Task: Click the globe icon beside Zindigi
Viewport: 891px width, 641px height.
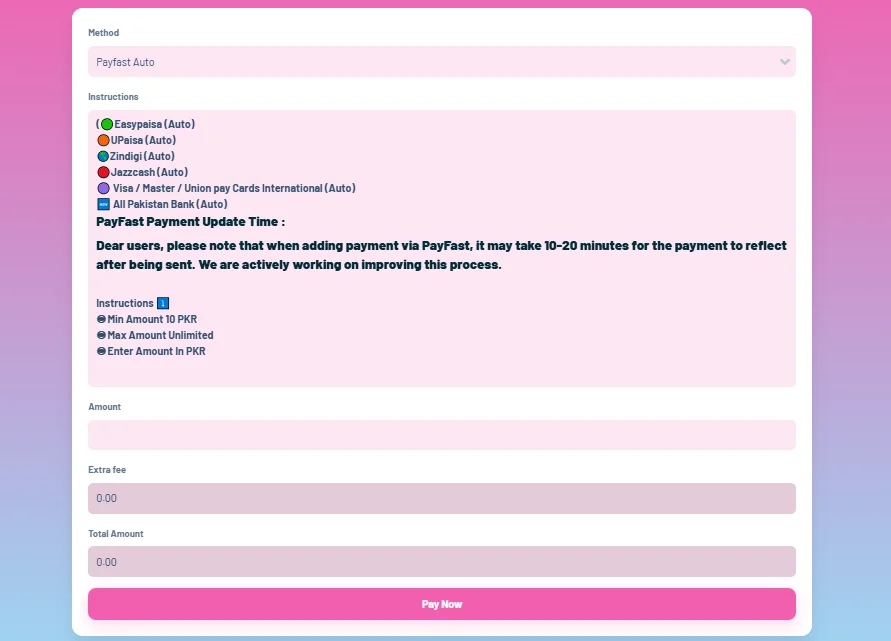Action: [103, 156]
